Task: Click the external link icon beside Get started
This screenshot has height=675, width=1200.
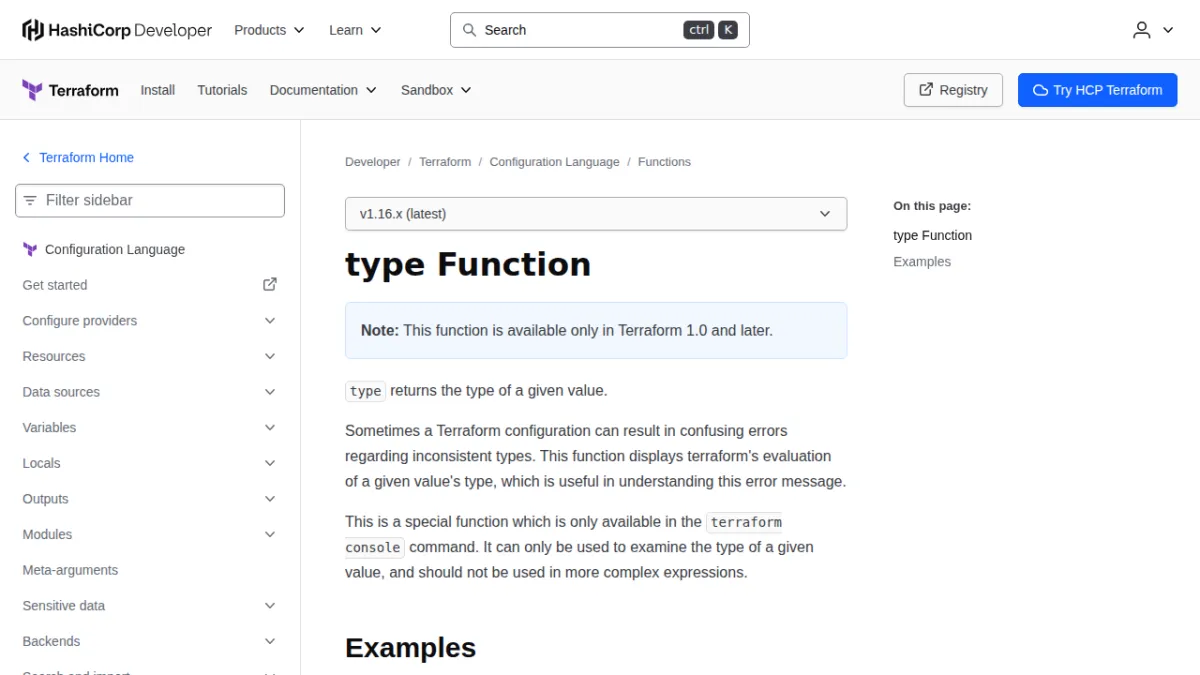Action: pyautogui.click(x=270, y=285)
